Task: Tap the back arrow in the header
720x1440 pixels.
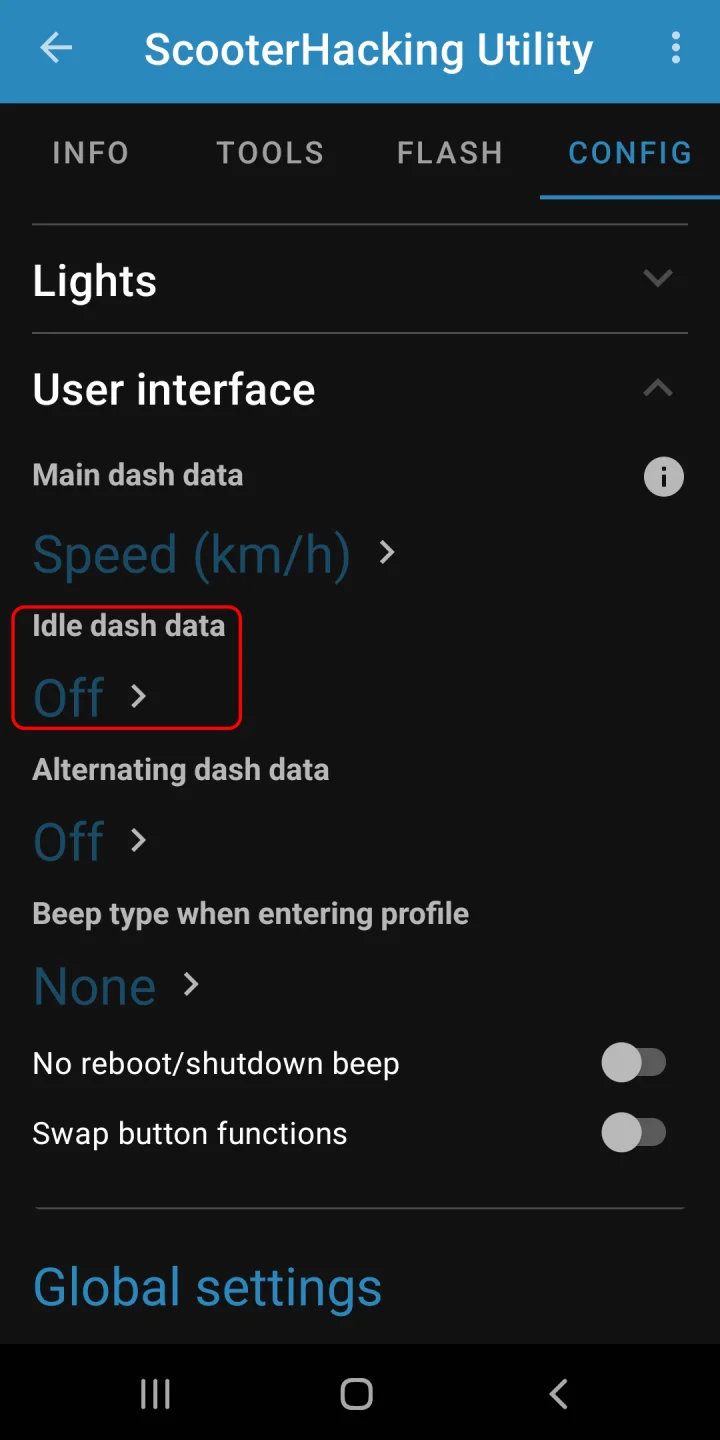Action: pyautogui.click(x=56, y=48)
